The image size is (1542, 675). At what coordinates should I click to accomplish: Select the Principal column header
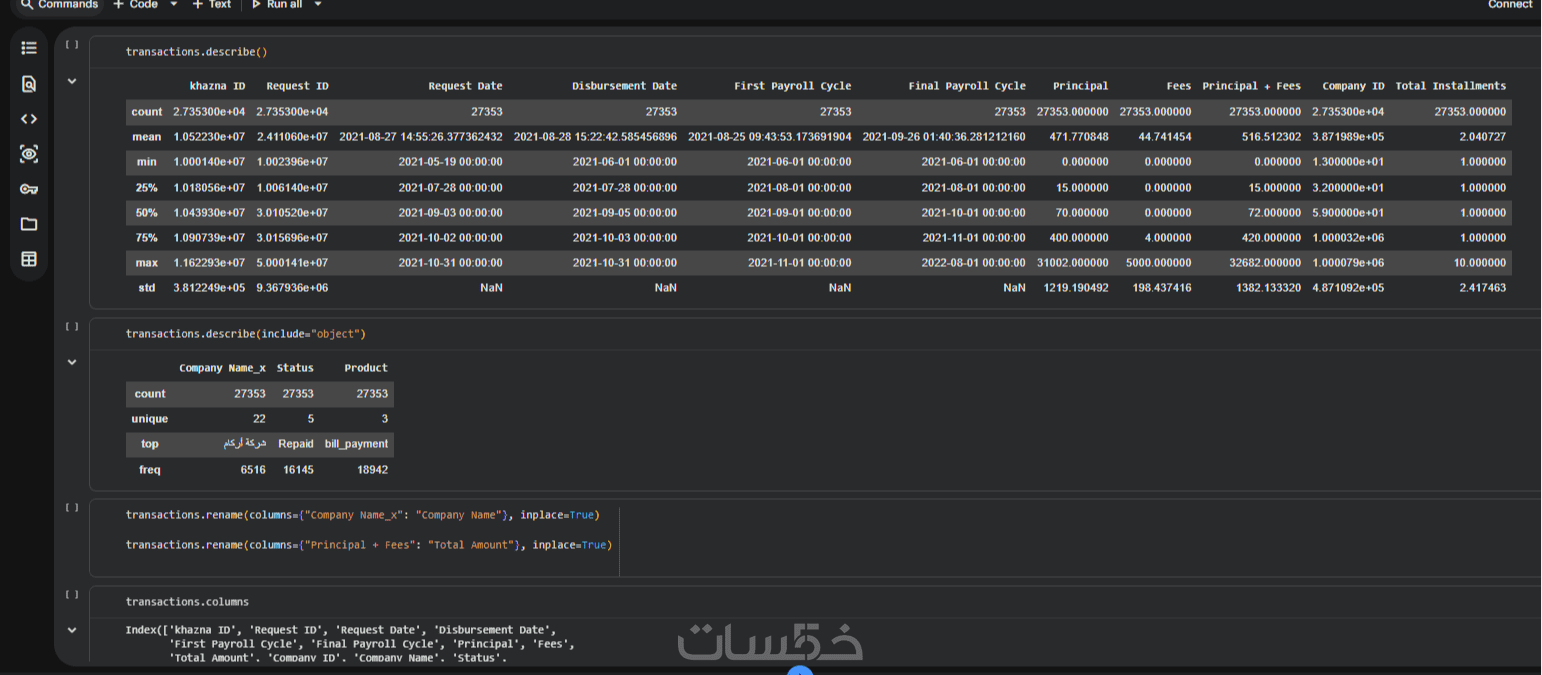point(1080,86)
